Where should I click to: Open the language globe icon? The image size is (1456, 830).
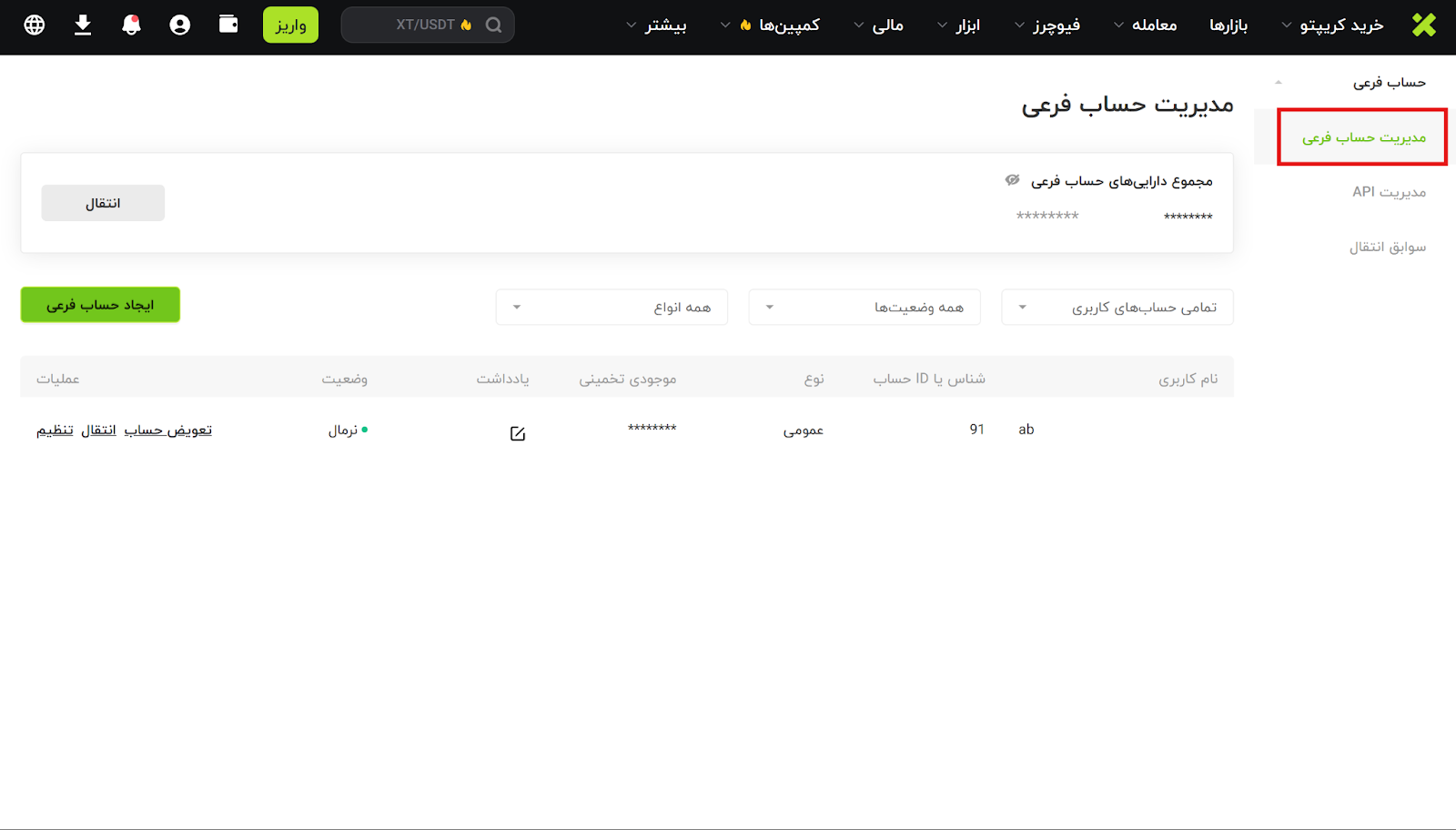point(35,25)
